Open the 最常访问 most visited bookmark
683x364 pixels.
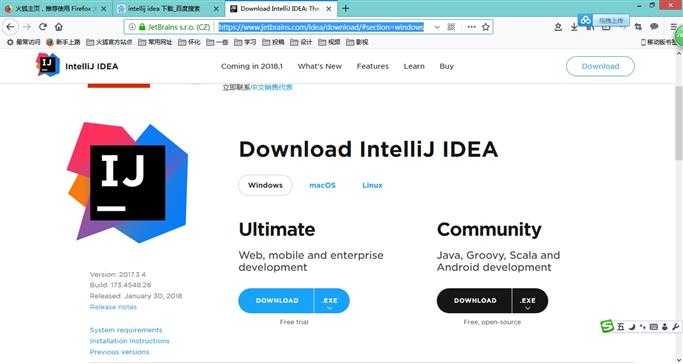point(24,42)
